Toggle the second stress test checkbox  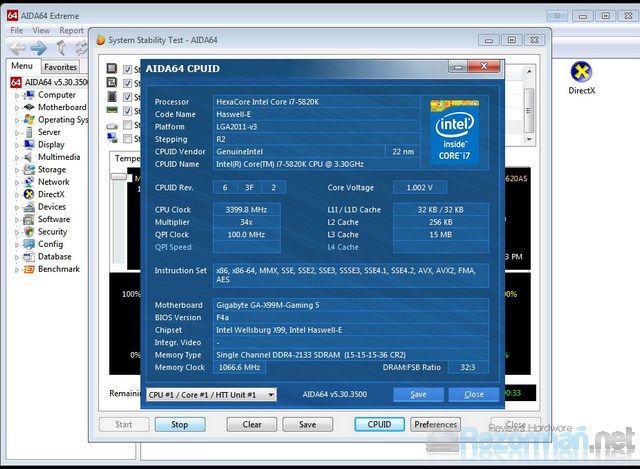(x=127, y=83)
